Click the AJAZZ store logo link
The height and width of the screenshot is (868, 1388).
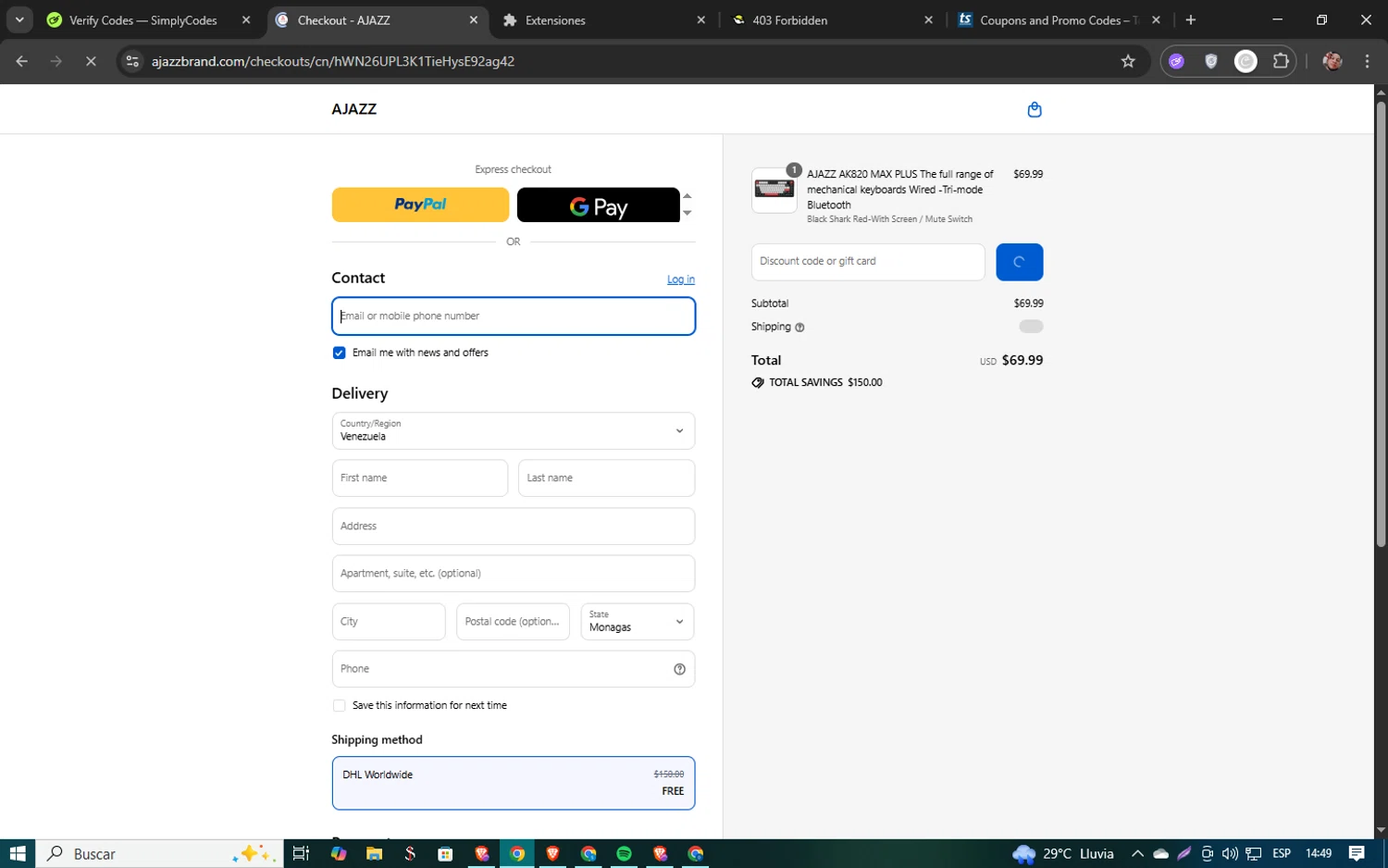pos(354,109)
